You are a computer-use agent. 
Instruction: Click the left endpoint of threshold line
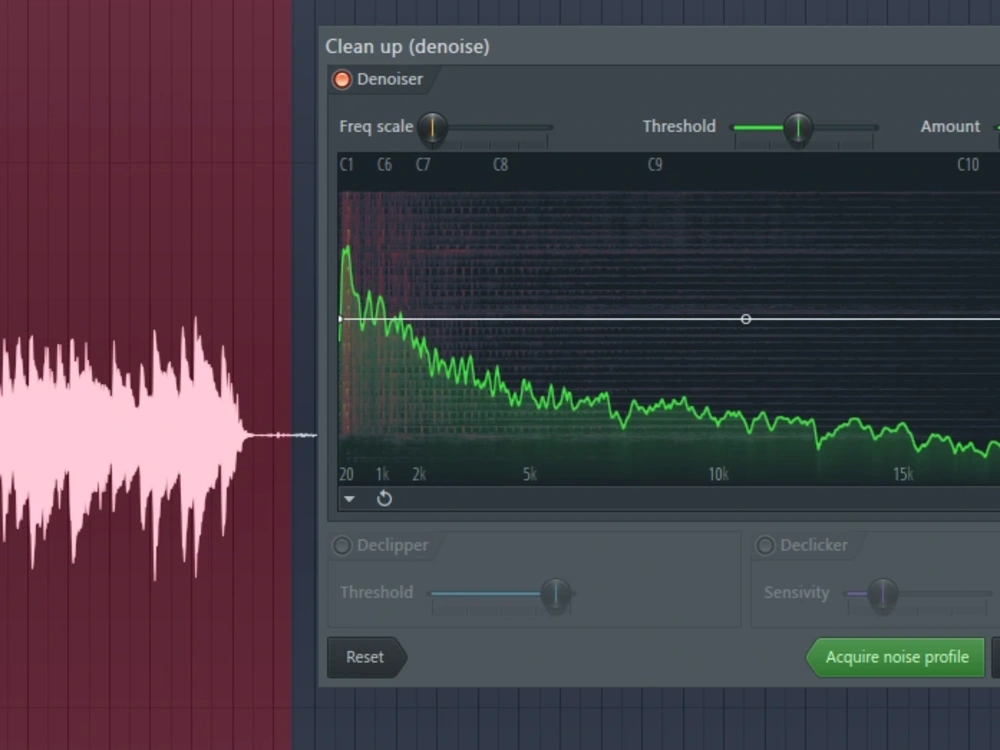(341, 319)
